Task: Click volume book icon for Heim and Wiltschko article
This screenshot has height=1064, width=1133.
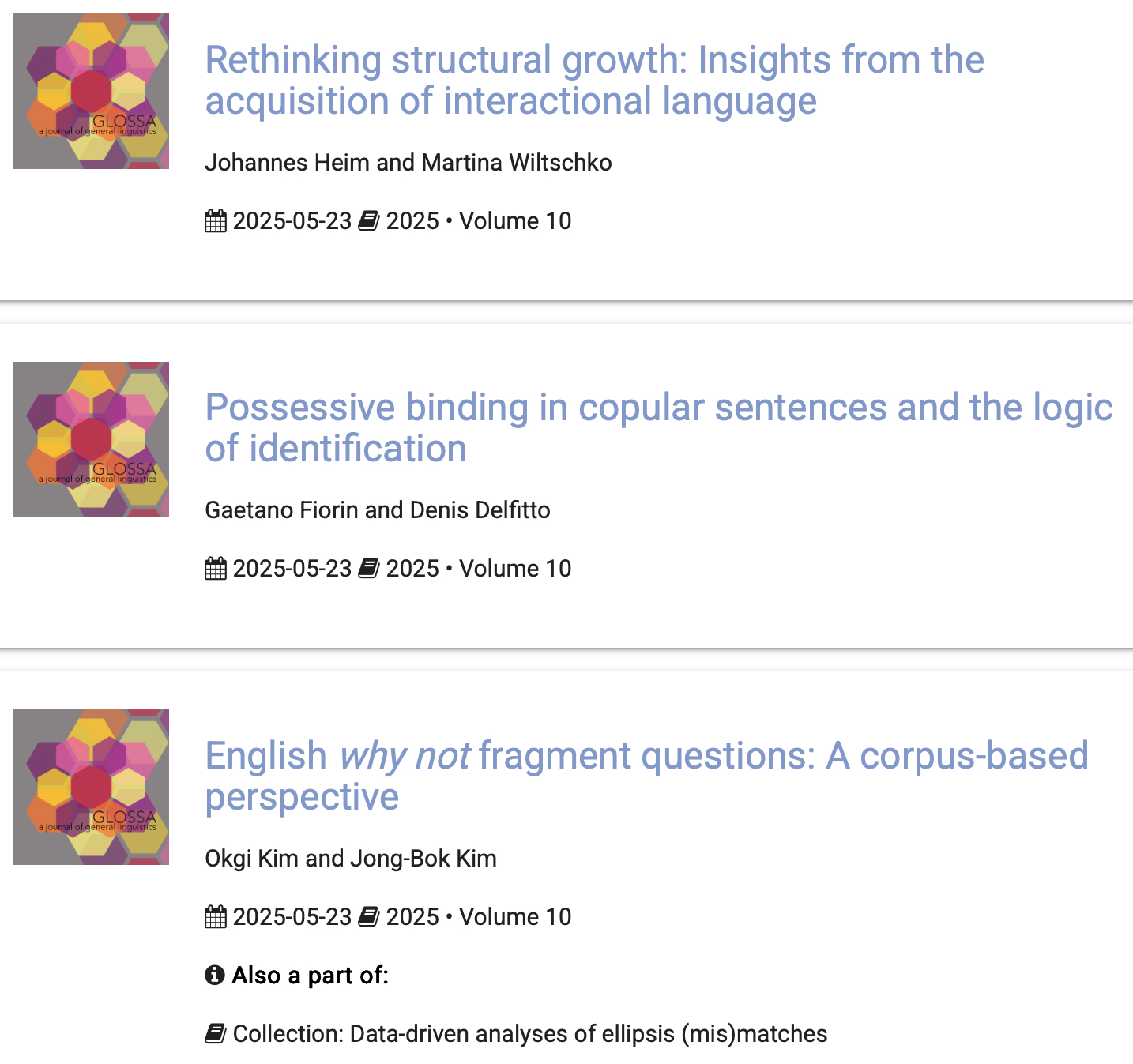Action: tap(369, 221)
